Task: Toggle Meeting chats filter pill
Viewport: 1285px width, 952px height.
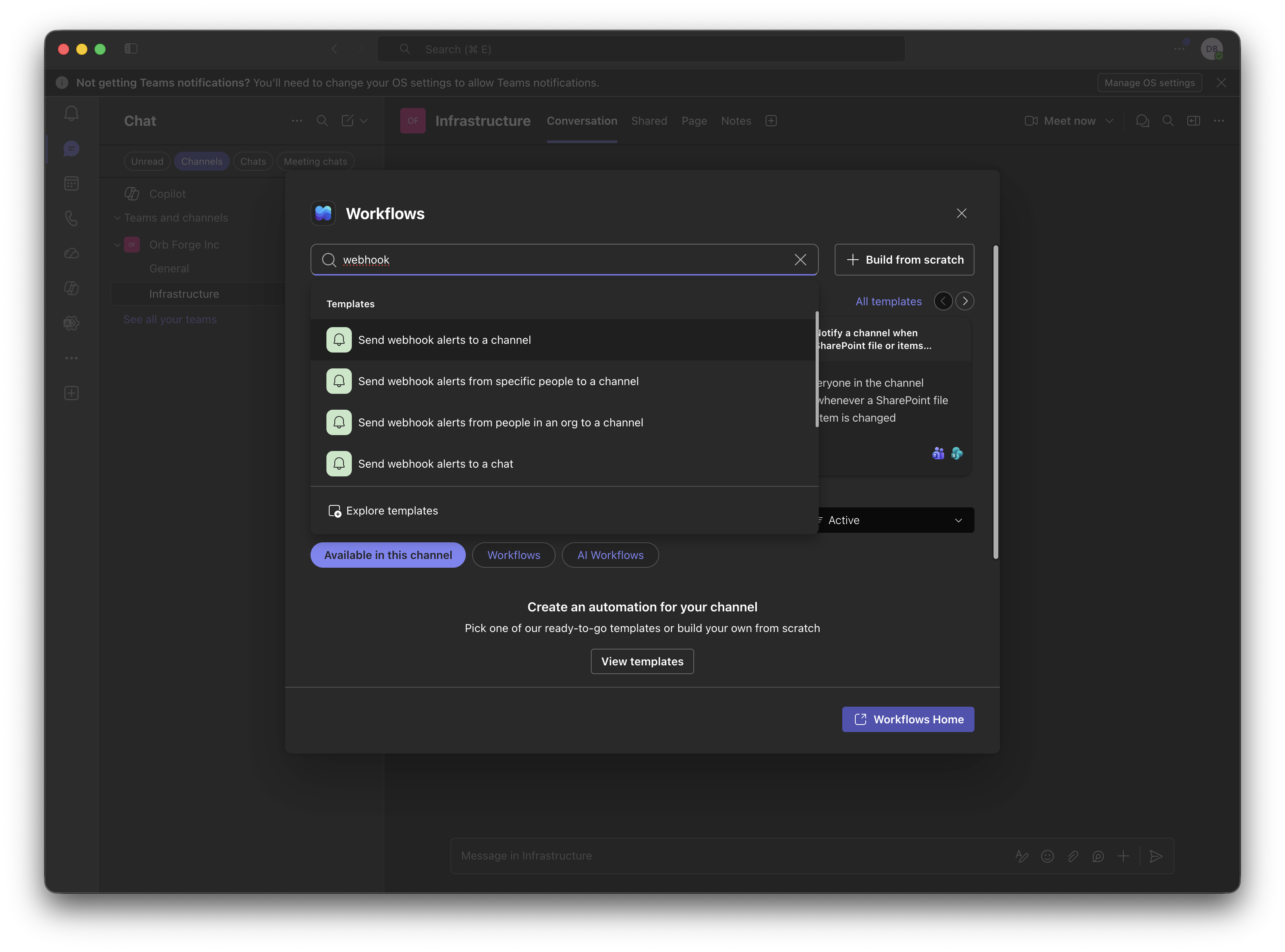Action: pos(315,161)
